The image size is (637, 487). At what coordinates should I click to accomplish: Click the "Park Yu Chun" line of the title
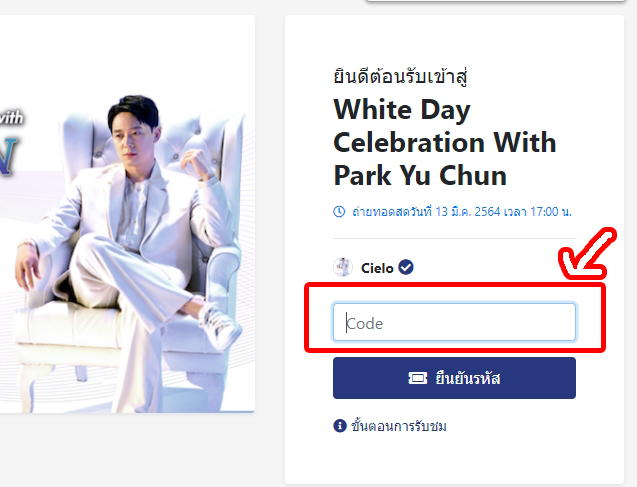pos(420,176)
